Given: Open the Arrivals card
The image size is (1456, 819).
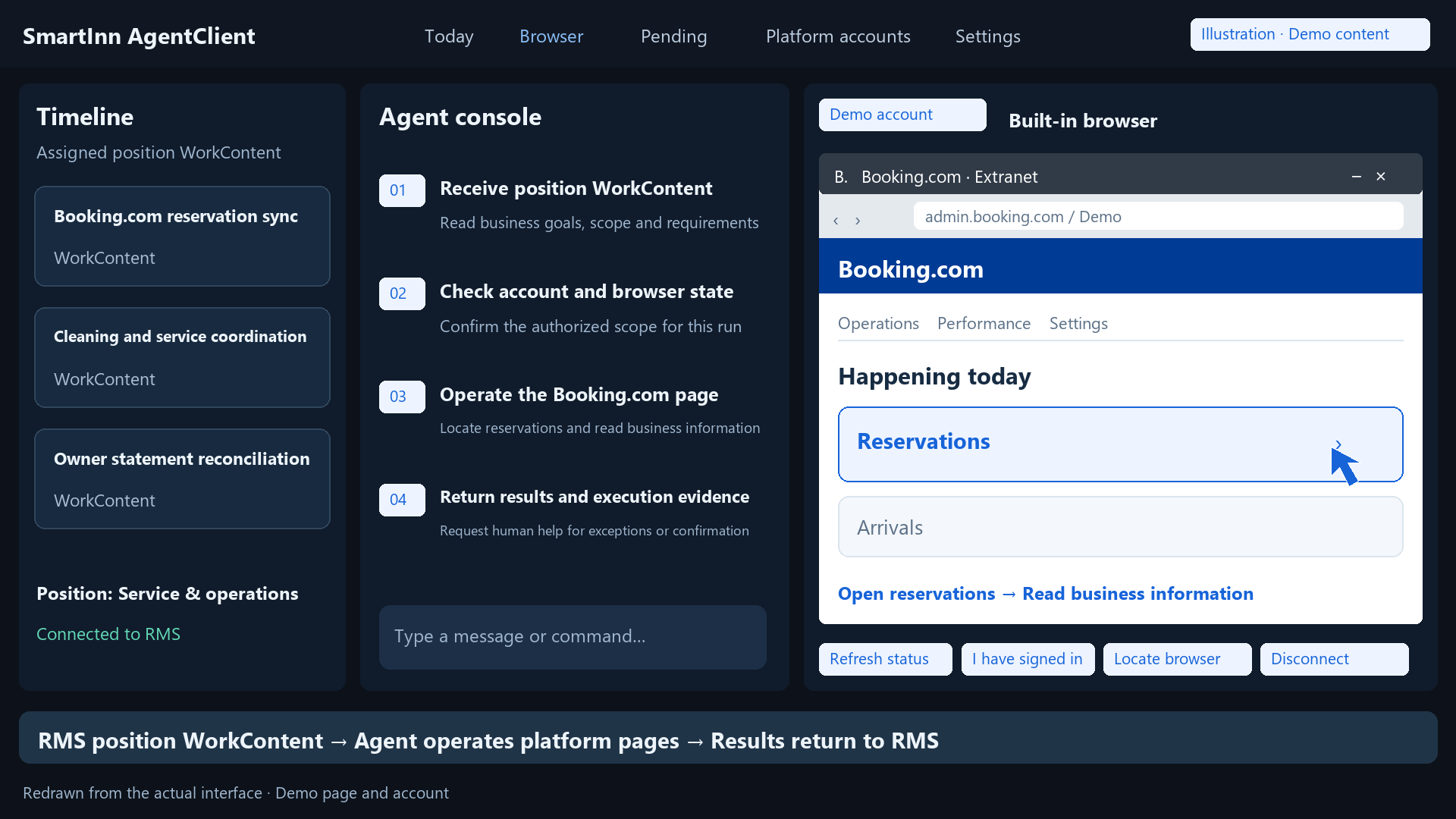Looking at the screenshot, I should [x=1120, y=527].
